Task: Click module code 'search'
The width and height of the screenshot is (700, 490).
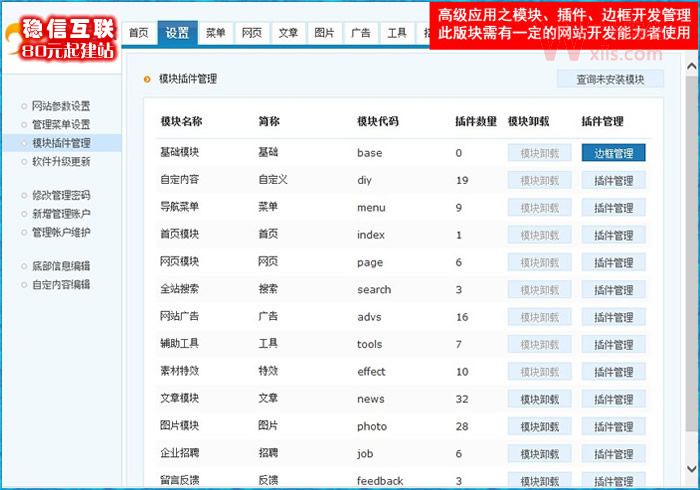Action: pos(374,290)
